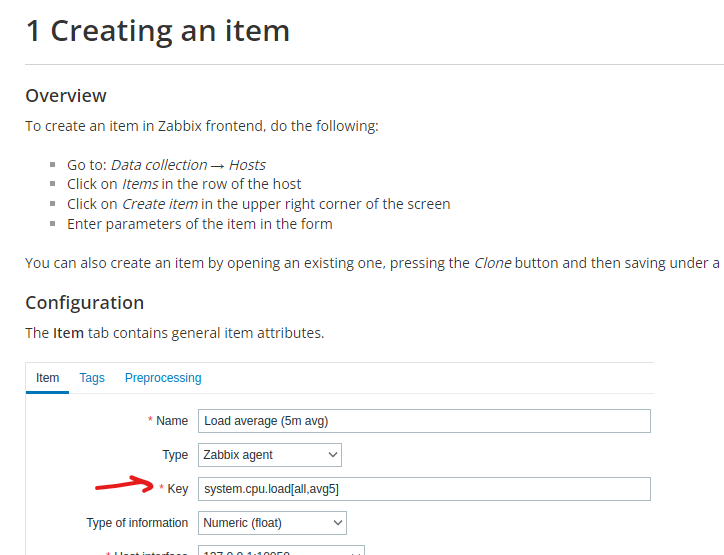Open the Tags tab
Viewport: 724px width, 555px height.
tap(92, 378)
